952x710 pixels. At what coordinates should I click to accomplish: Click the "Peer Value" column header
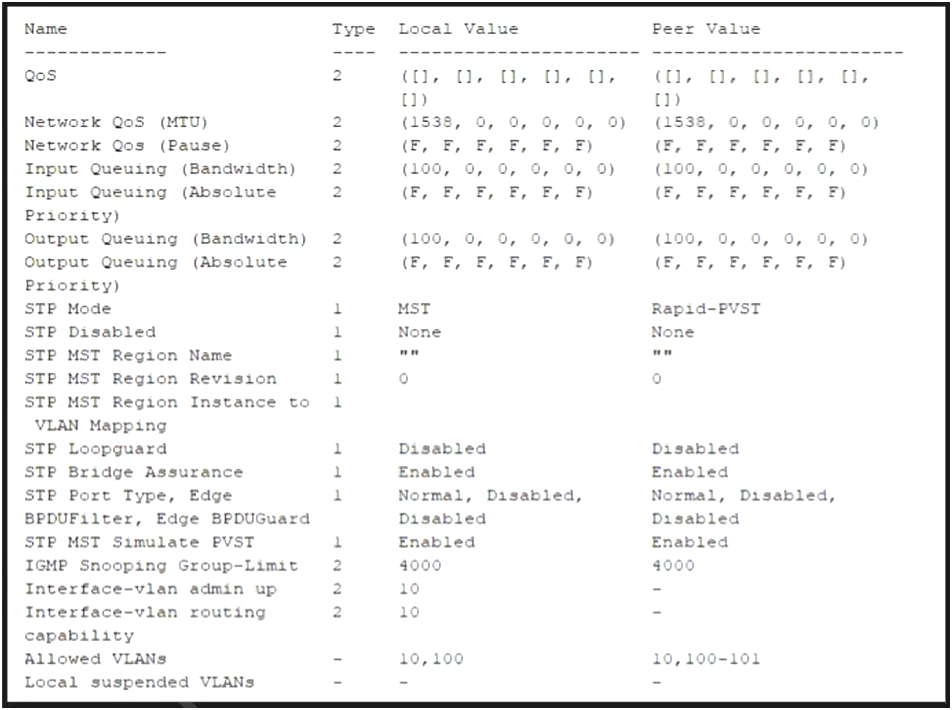pyautogui.click(x=705, y=29)
